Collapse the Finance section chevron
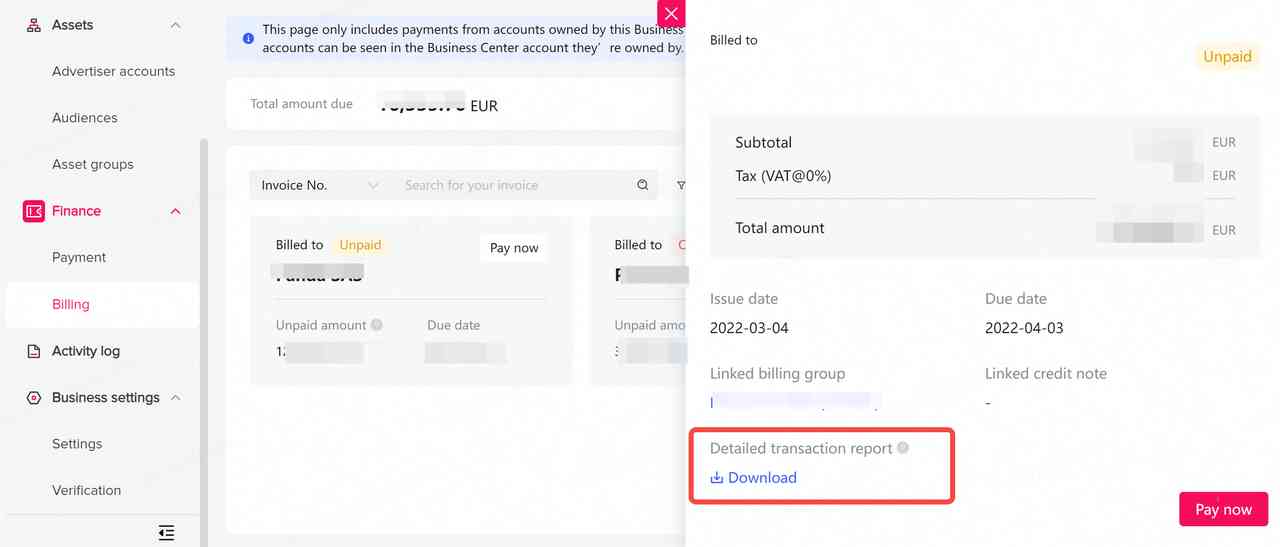 (176, 211)
